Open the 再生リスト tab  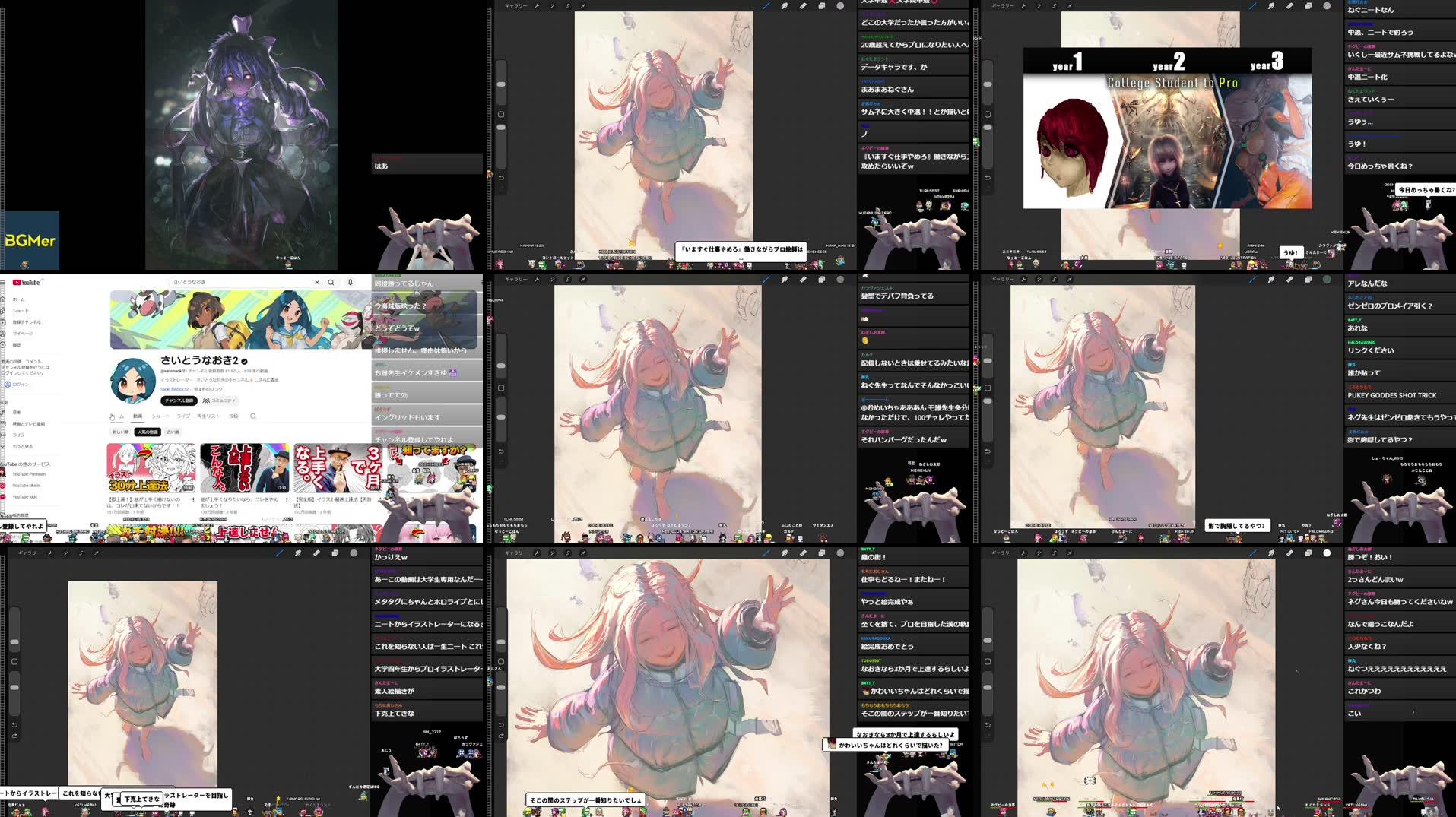coord(208,416)
